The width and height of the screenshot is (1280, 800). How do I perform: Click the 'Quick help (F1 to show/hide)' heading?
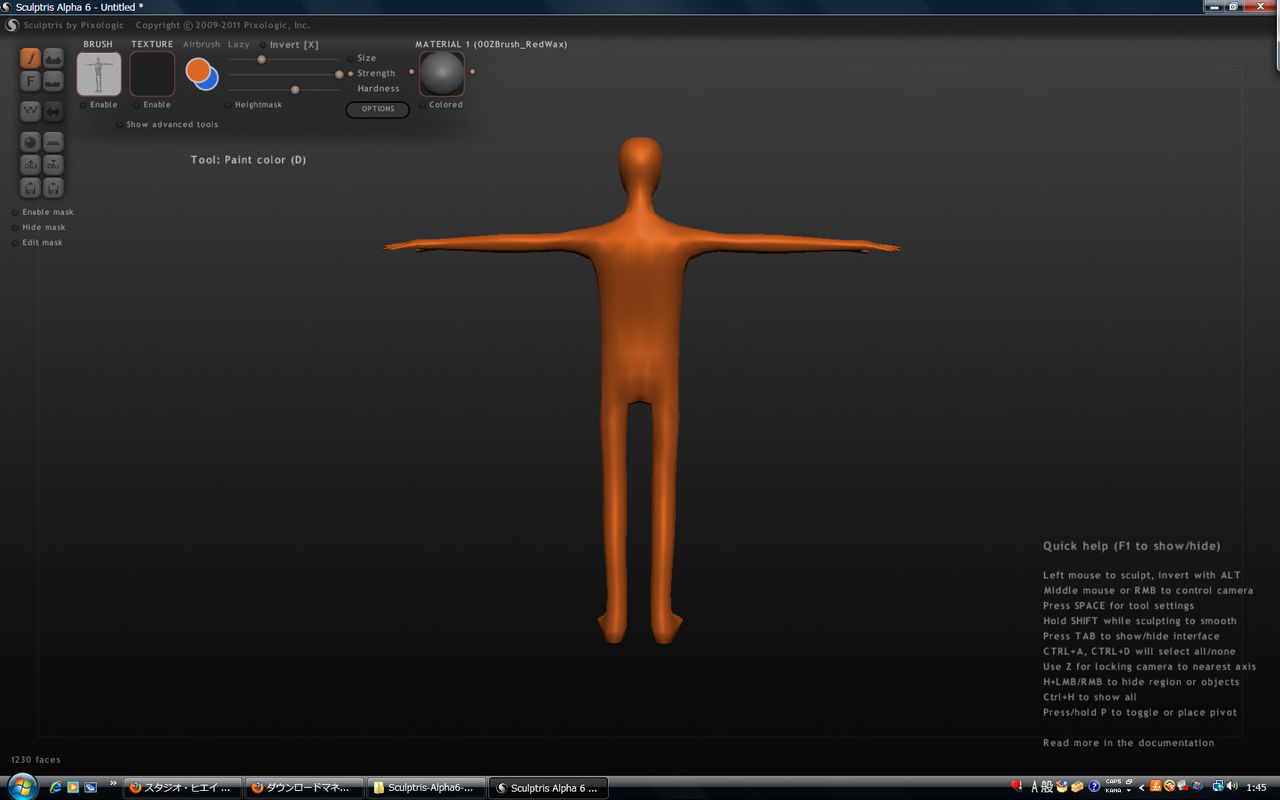tap(1132, 546)
